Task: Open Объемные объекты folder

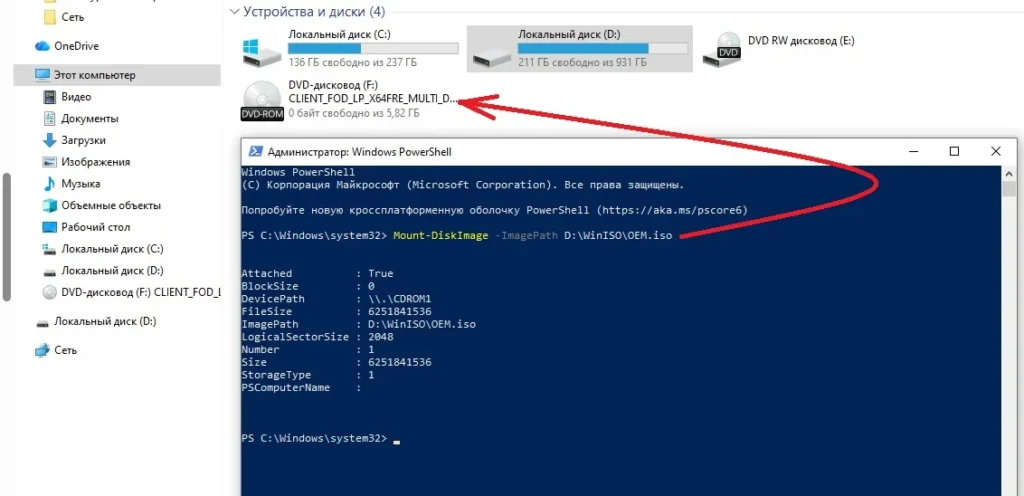Action: [x=111, y=205]
